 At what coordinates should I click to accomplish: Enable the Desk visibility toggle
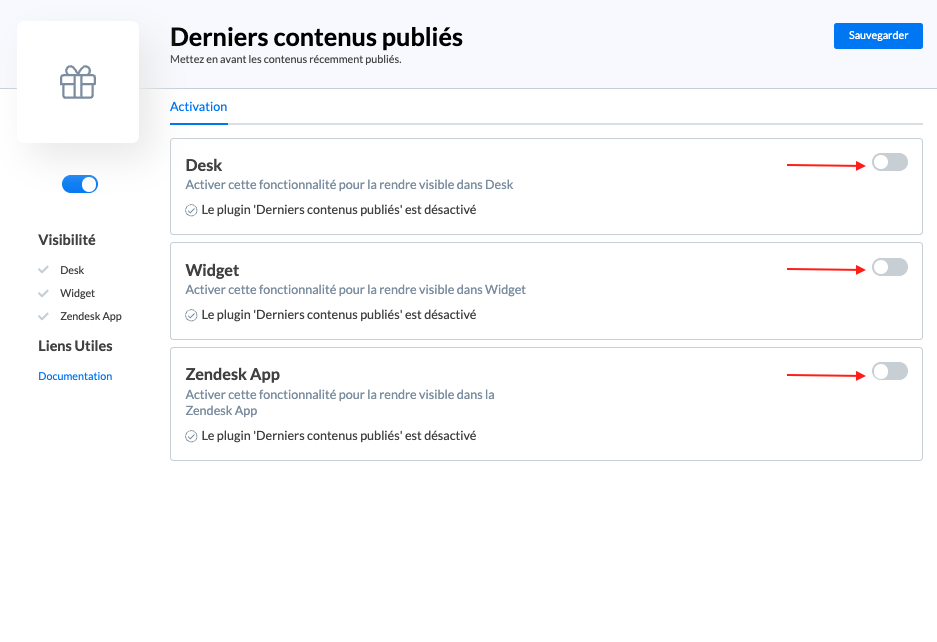(889, 163)
